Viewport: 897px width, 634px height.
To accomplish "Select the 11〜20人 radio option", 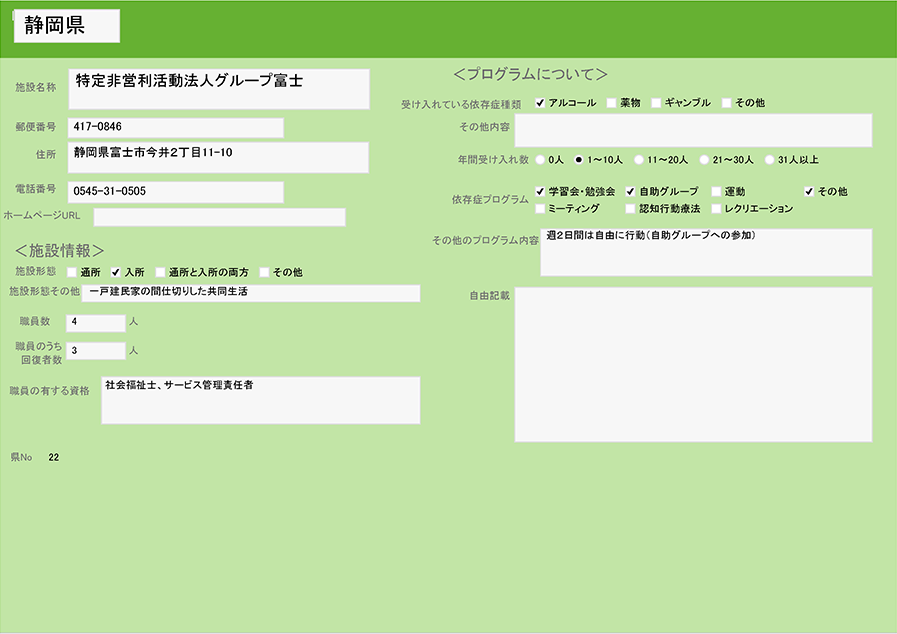I will click(x=639, y=159).
